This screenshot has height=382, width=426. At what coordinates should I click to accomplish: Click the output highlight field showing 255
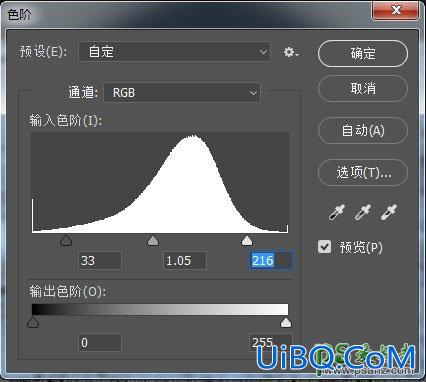point(271,342)
